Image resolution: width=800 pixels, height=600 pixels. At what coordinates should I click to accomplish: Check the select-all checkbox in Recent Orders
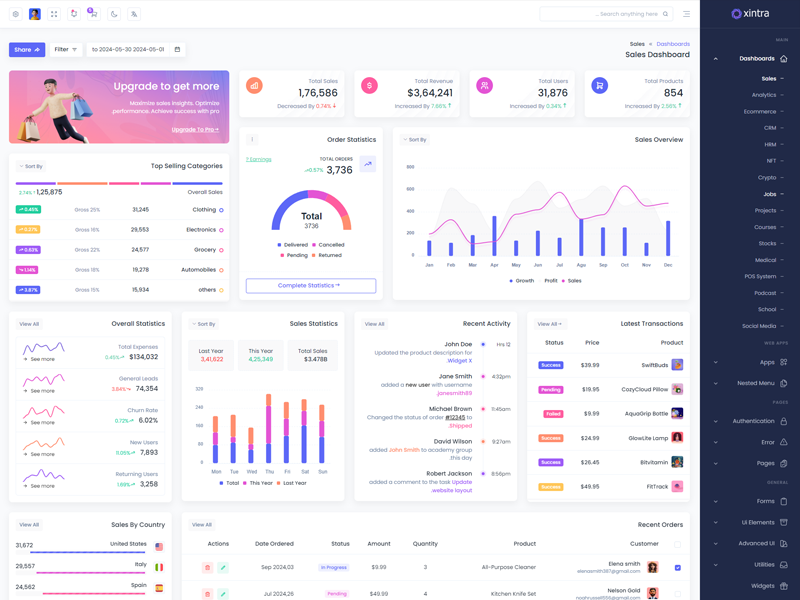pyautogui.click(x=677, y=544)
